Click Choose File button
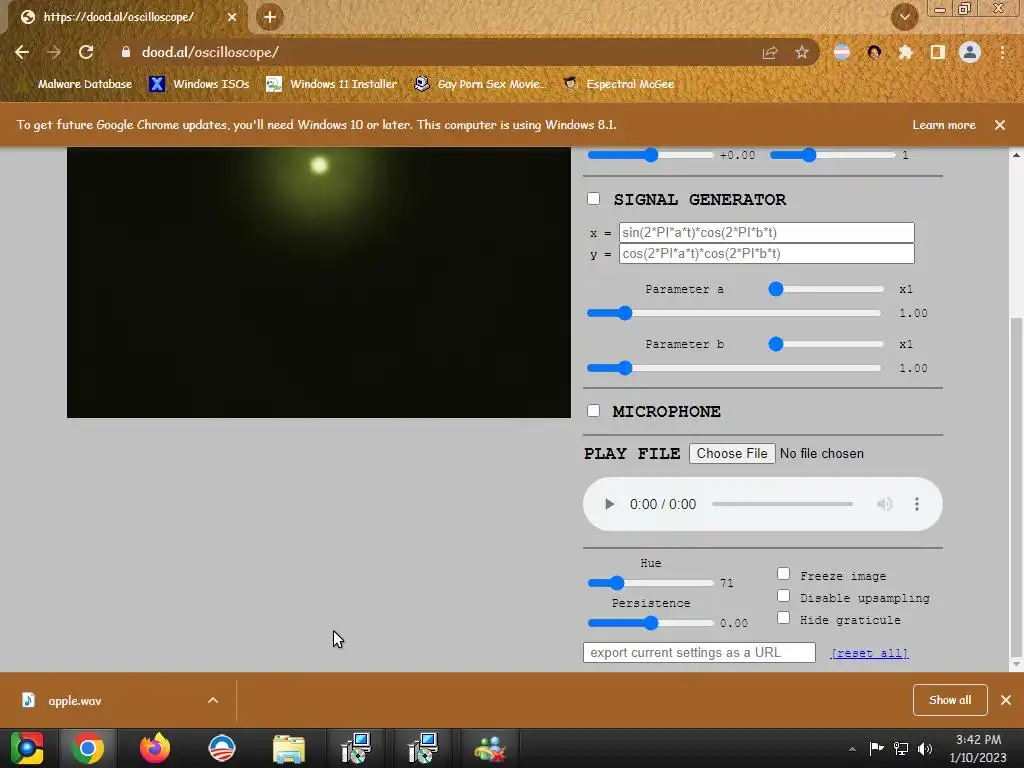 pos(732,453)
